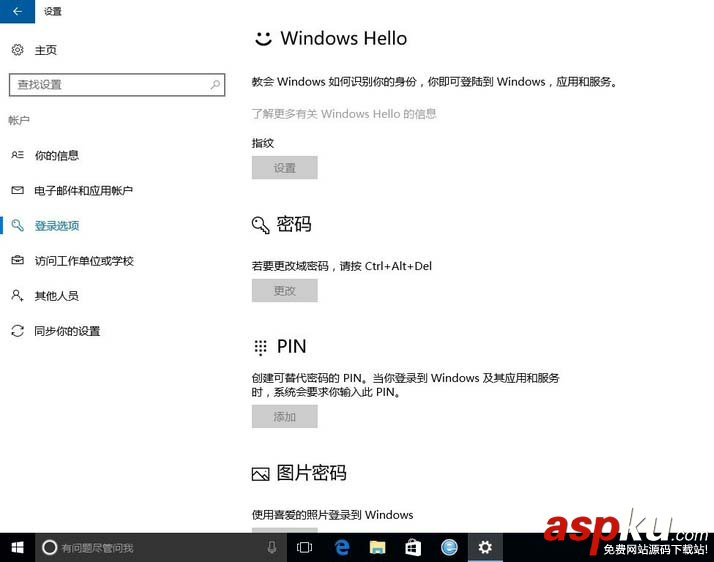
Task: Launch Microsoft Edge from the taskbar
Action: point(342,547)
